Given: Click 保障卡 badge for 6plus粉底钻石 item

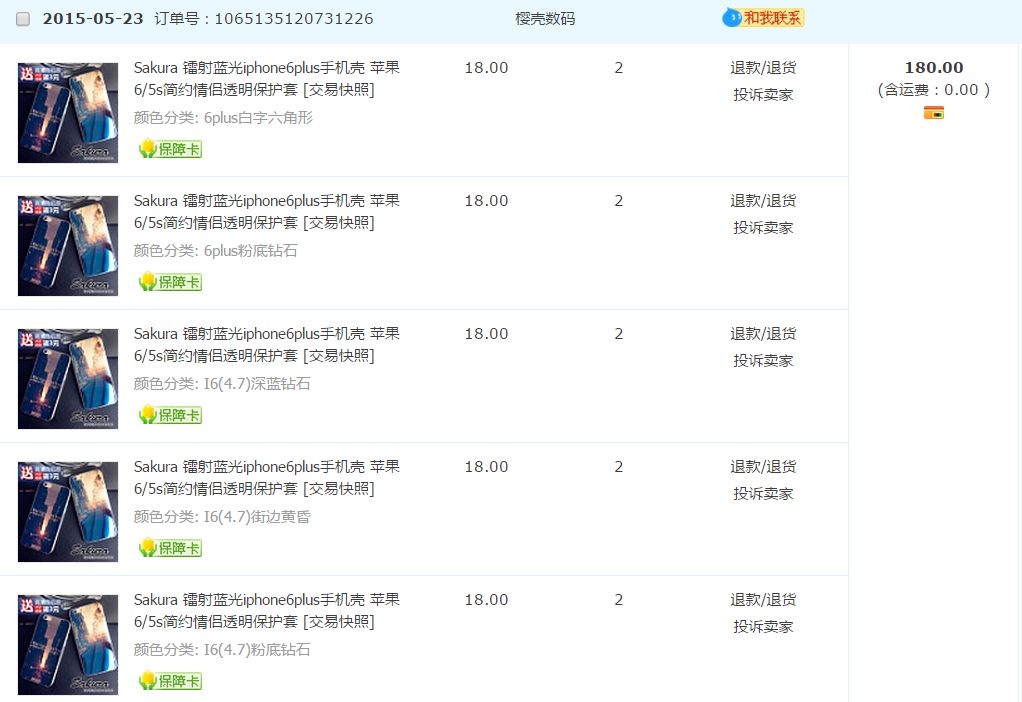Looking at the screenshot, I should click(x=170, y=282).
